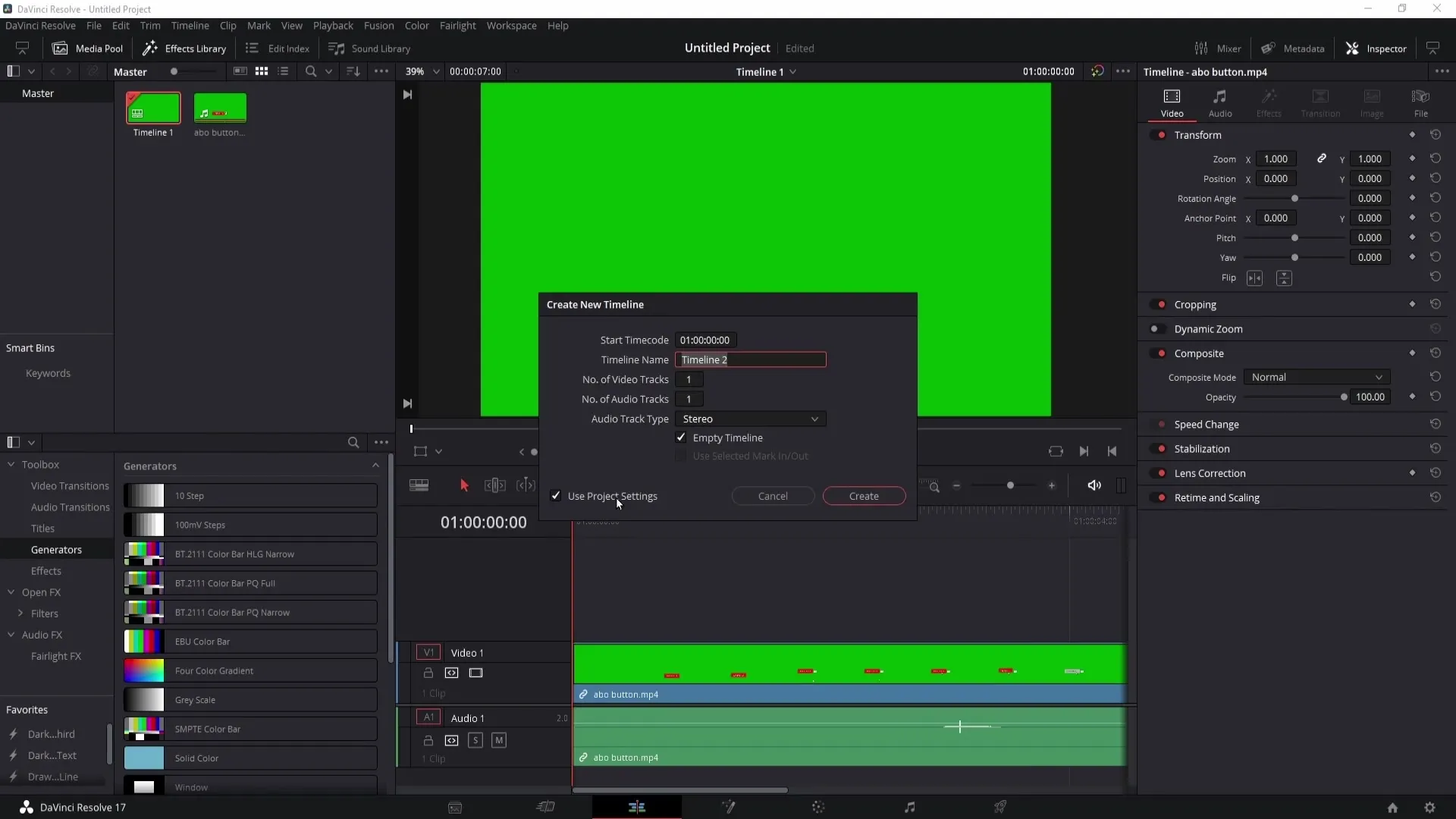Select the Color page icon in toolbar

click(x=819, y=807)
